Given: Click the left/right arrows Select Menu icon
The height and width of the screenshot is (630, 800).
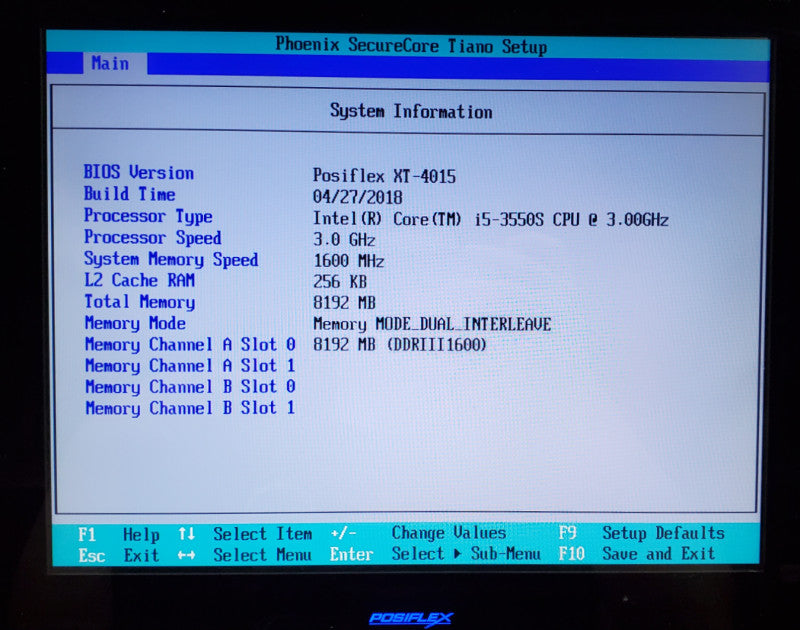Looking at the screenshot, I should pyautogui.click(x=186, y=556).
